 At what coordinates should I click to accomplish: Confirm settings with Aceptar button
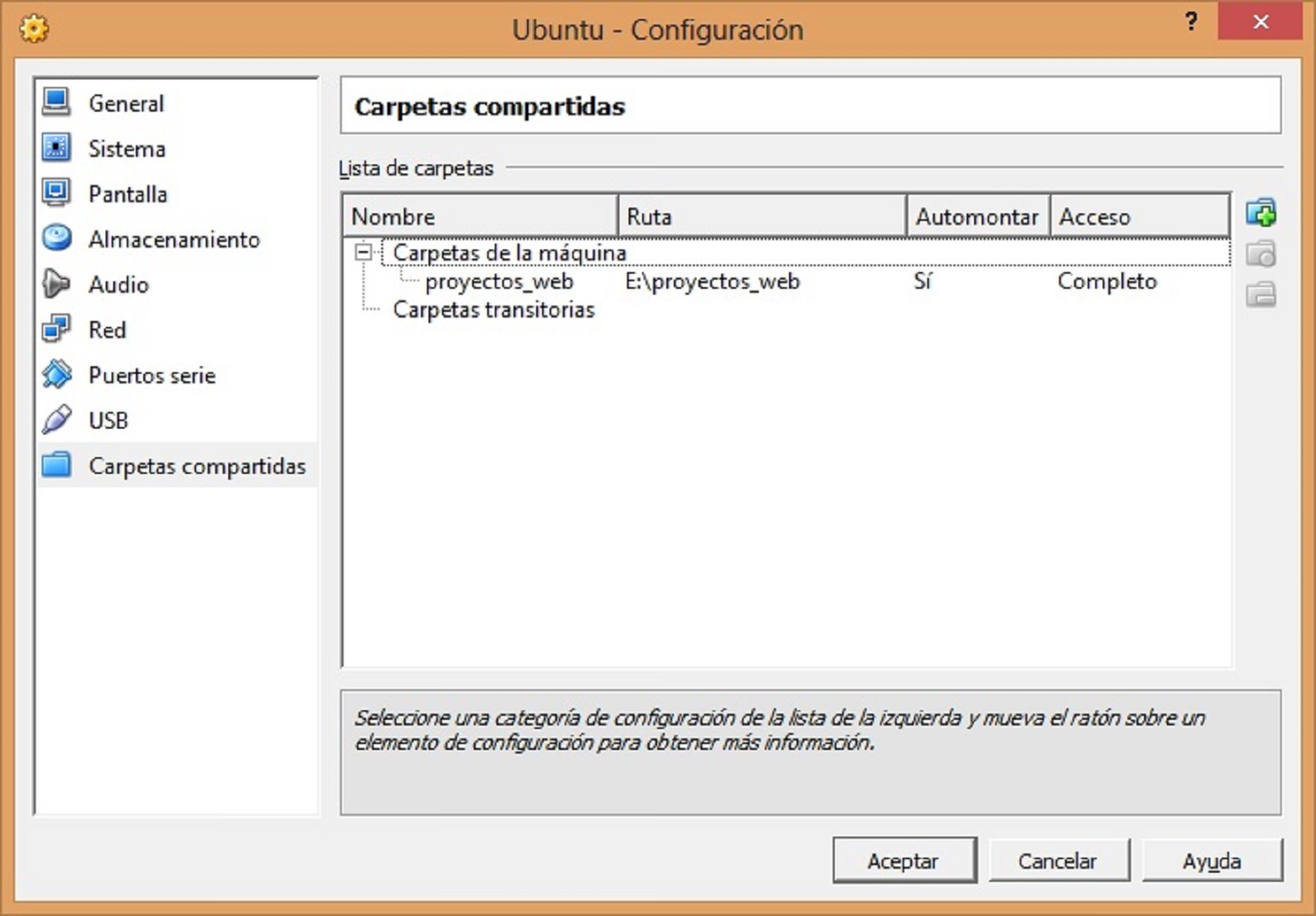(x=905, y=860)
